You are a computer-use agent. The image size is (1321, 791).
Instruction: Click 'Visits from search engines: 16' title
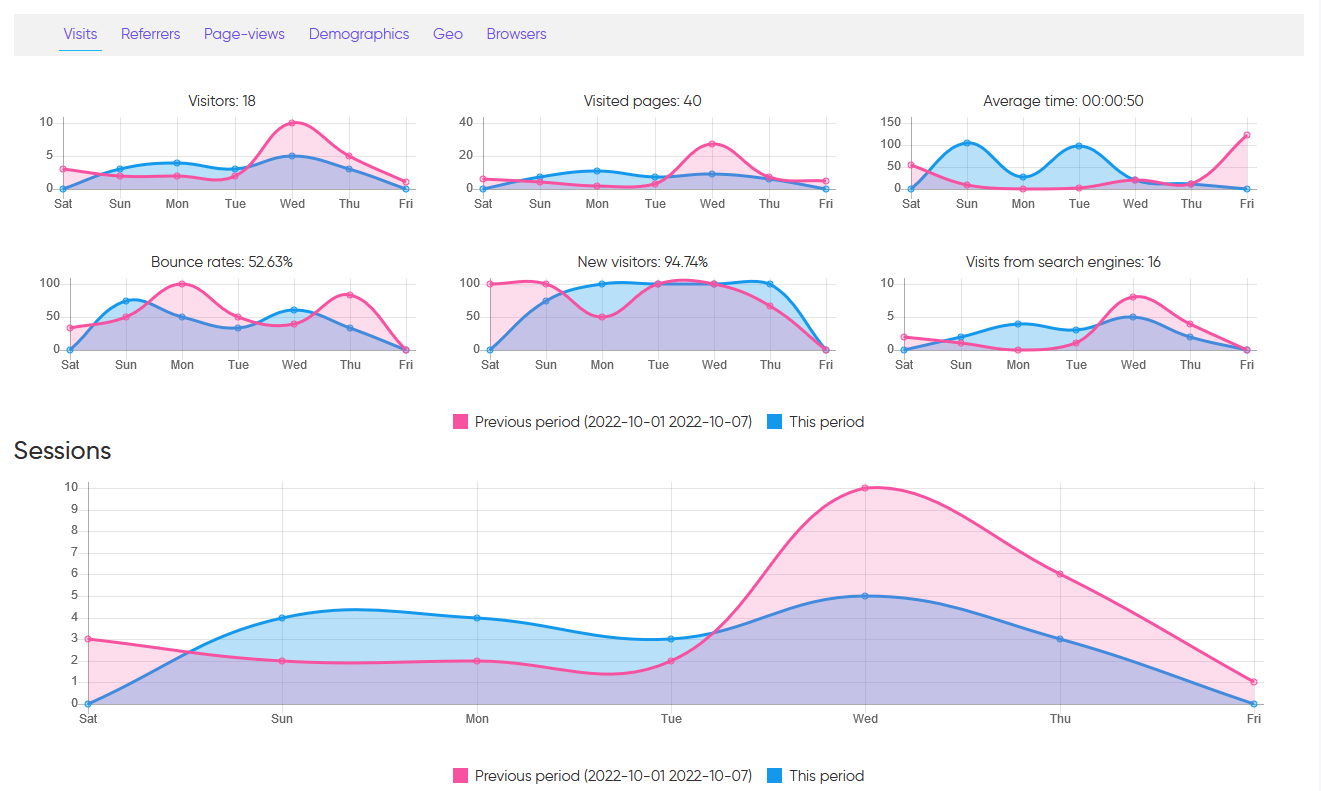1063,262
